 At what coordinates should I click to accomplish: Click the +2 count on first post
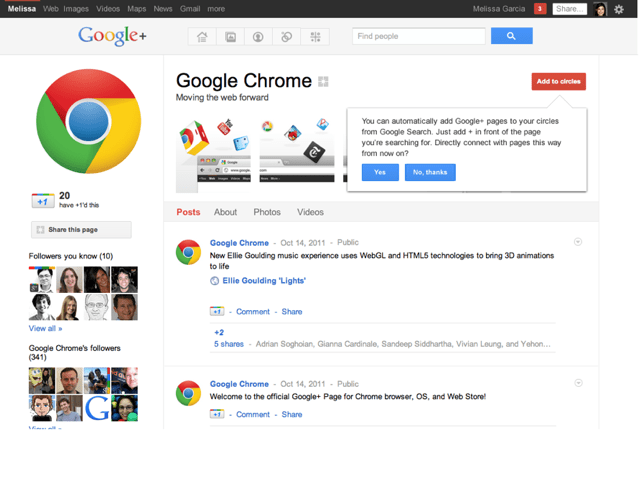click(219, 332)
